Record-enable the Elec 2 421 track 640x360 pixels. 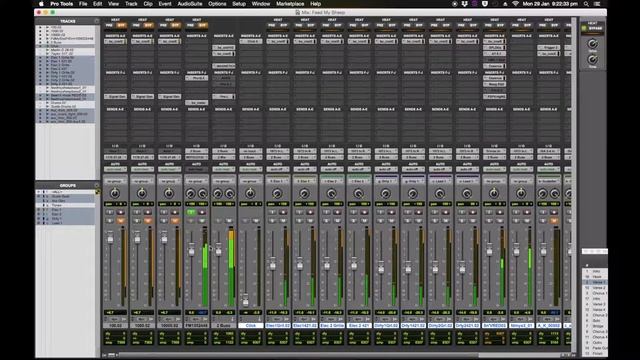click(364, 212)
